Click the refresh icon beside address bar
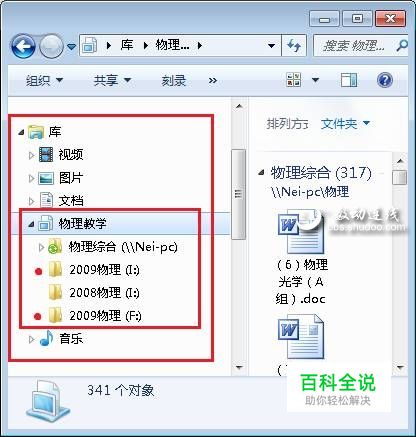 point(294,45)
